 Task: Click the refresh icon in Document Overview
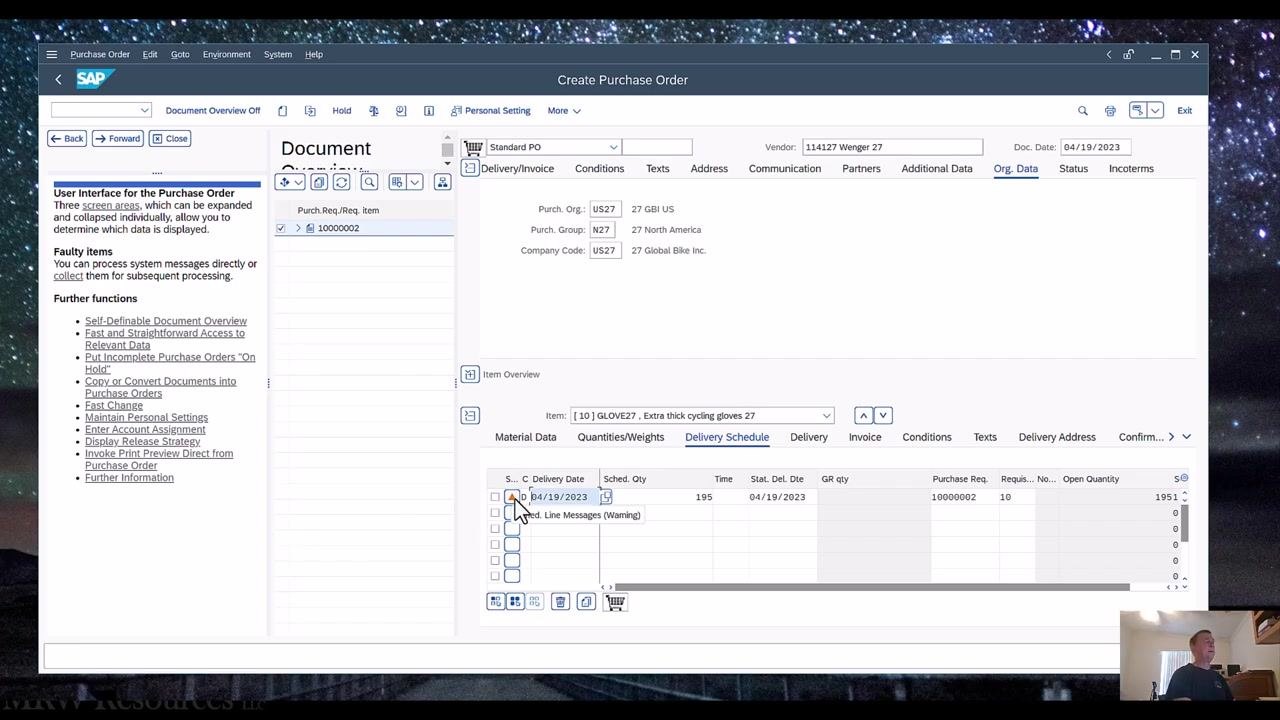(x=342, y=182)
